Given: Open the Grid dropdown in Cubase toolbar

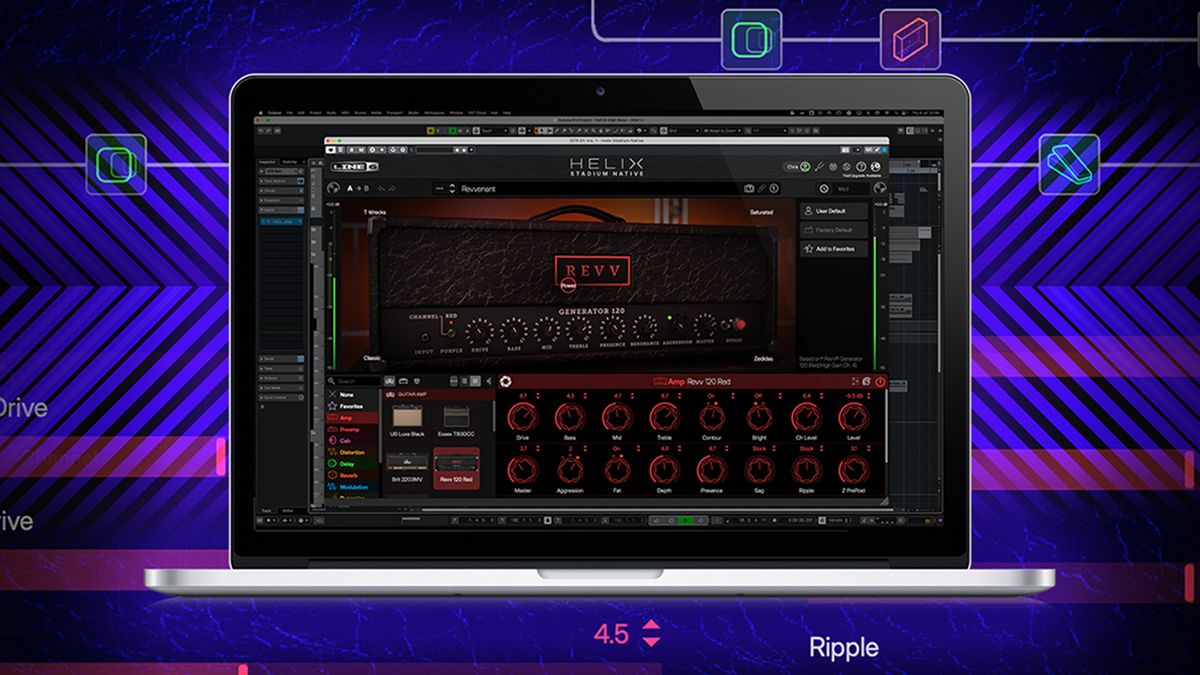Looking at the screenshot, I should (x=684, y=130).
